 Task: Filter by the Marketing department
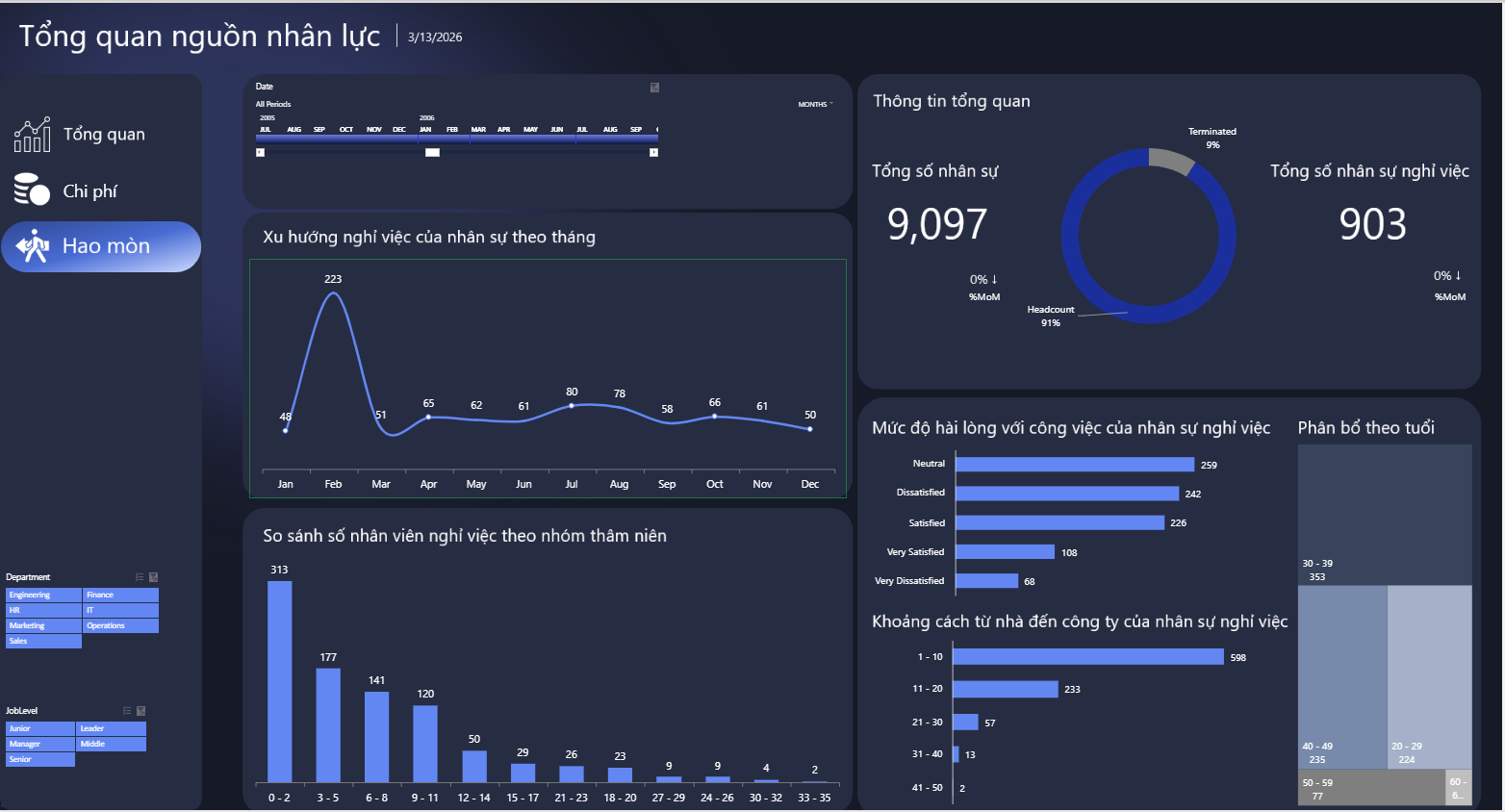click(43, 626)
